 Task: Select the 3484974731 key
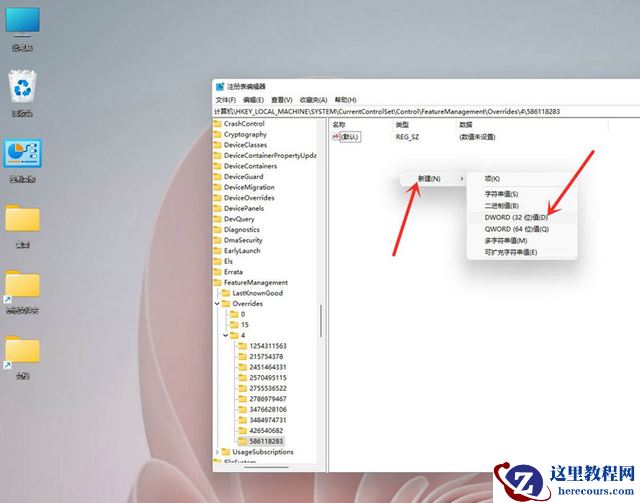(268, 420)
